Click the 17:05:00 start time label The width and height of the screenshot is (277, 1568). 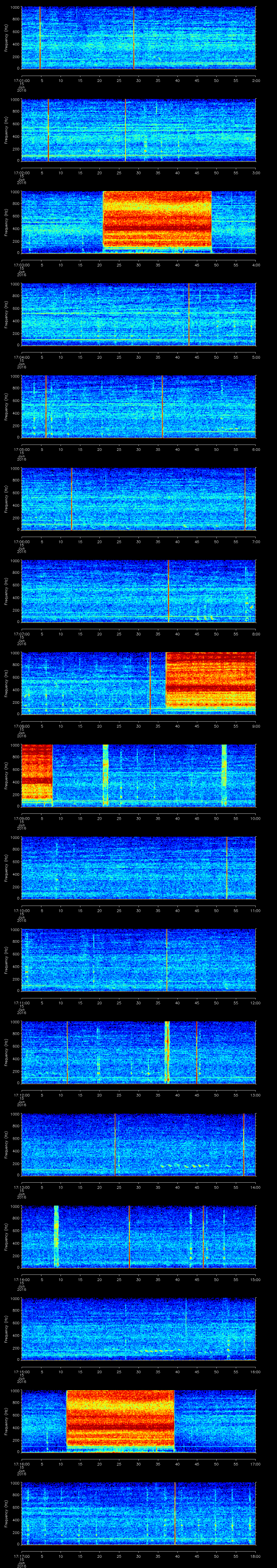(21, 449)
